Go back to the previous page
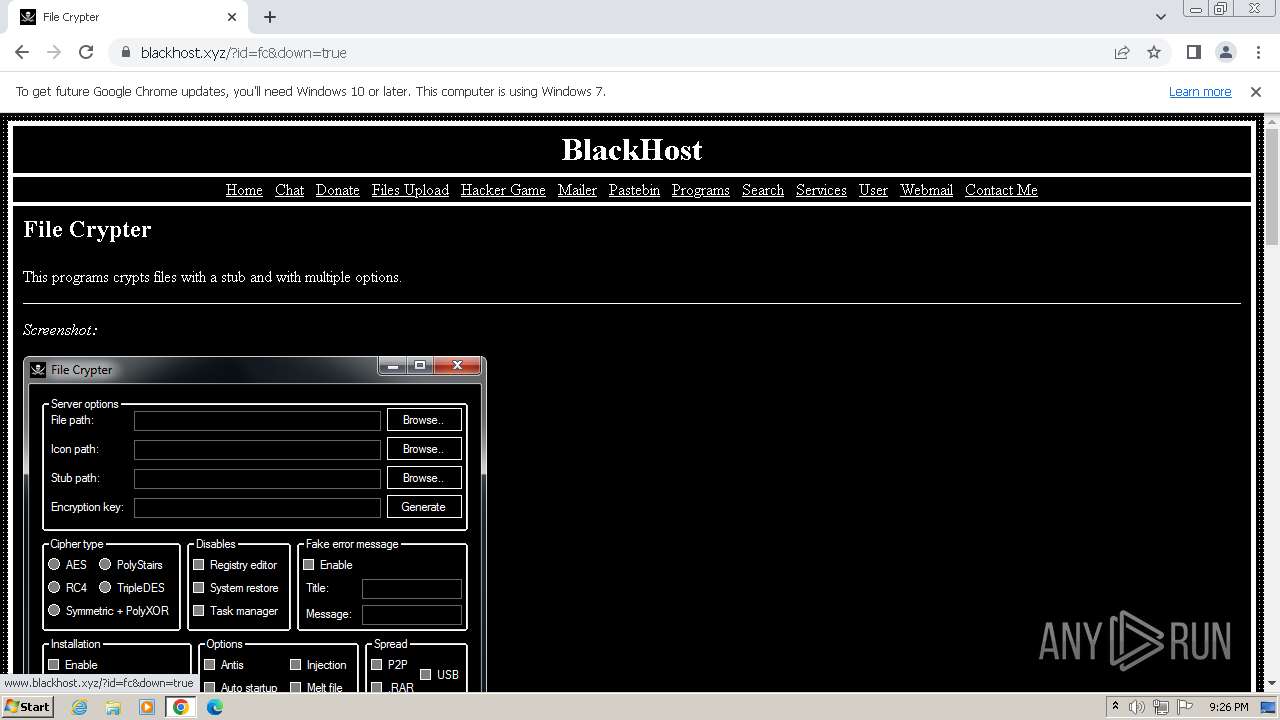The image size is (1280, 720). pos(22,52)
